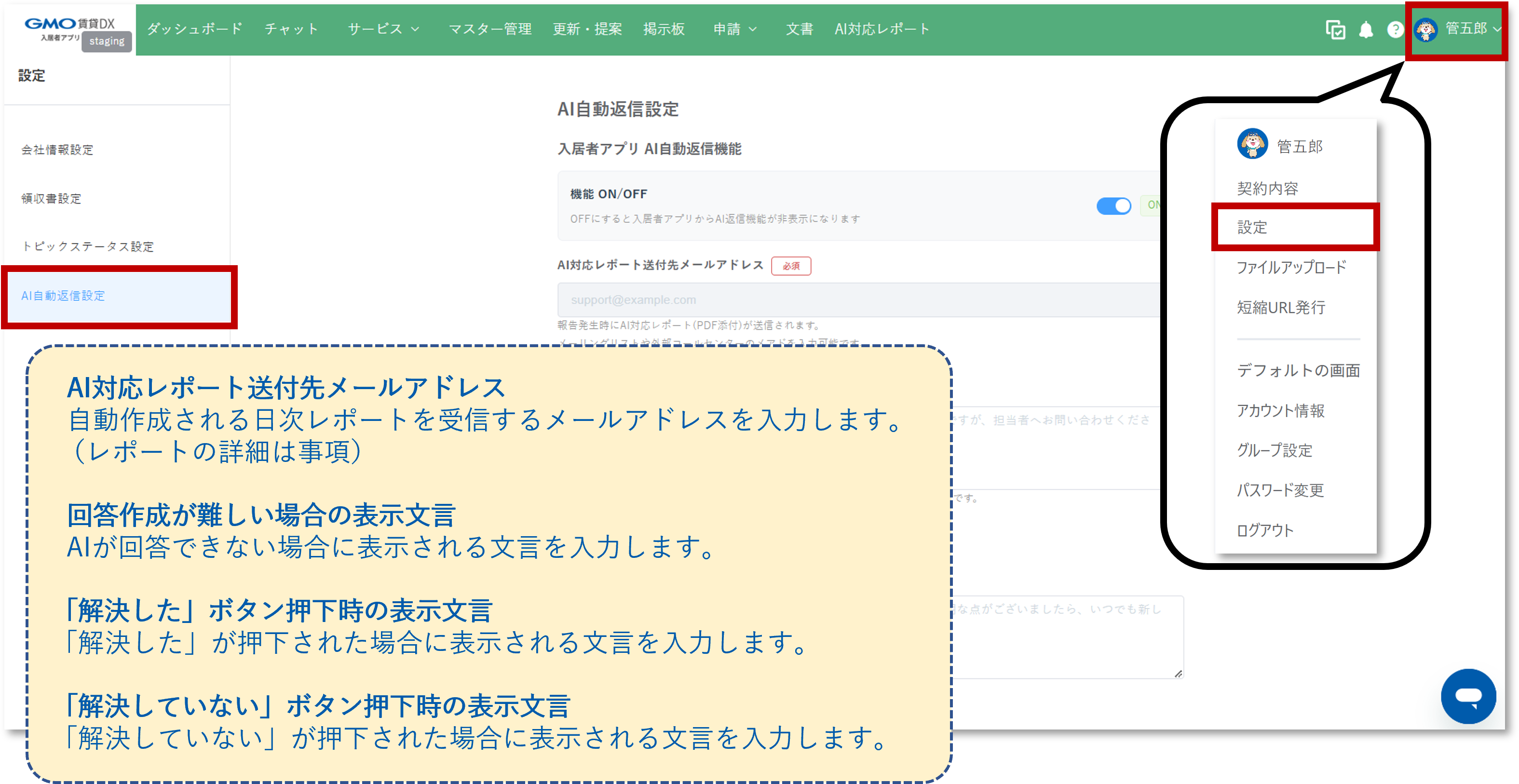Select トピックステータス設定 in the sidebar
Image resolution: width=1519 pixels, height=784 pixels.
pyautogui.click(x=88, y=246)
